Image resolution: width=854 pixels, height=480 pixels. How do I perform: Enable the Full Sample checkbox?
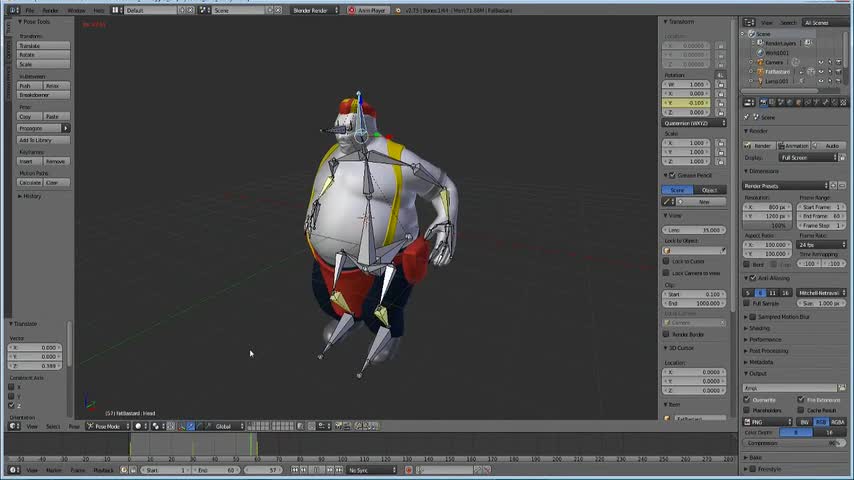(x=747, y=303)
